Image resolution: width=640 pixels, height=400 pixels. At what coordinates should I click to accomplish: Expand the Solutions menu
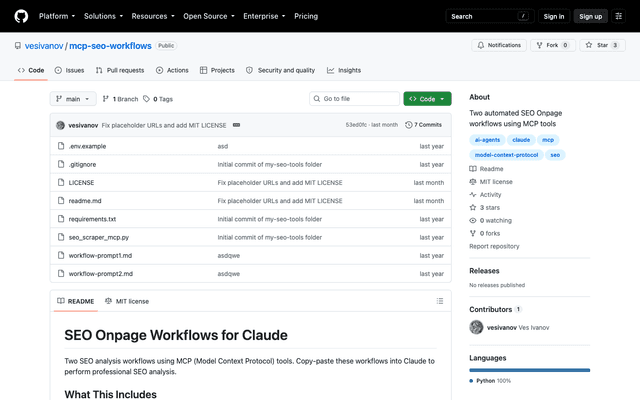[103, 16]
